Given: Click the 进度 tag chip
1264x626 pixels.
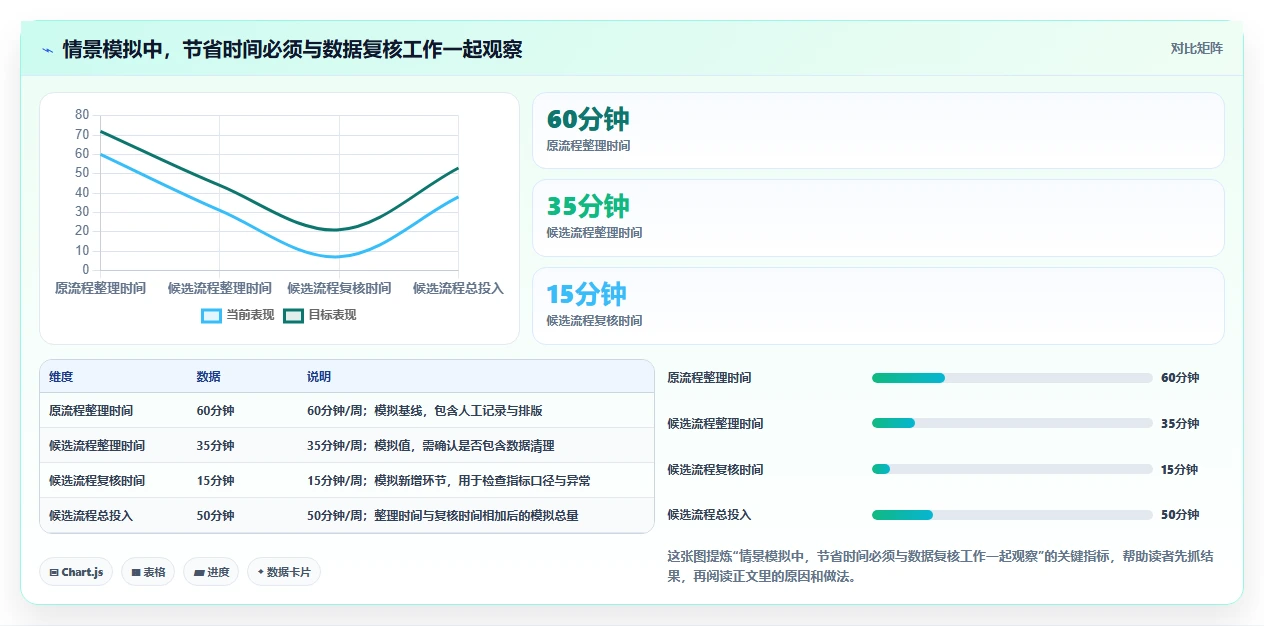Looking at the screenshot, I should click(211, 572).
